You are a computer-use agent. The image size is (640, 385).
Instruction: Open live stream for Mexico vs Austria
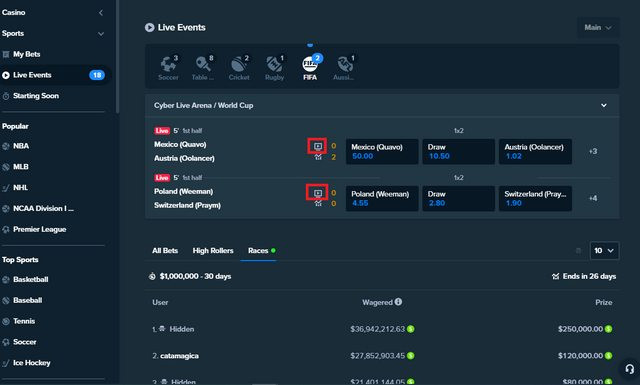[318, 146]
